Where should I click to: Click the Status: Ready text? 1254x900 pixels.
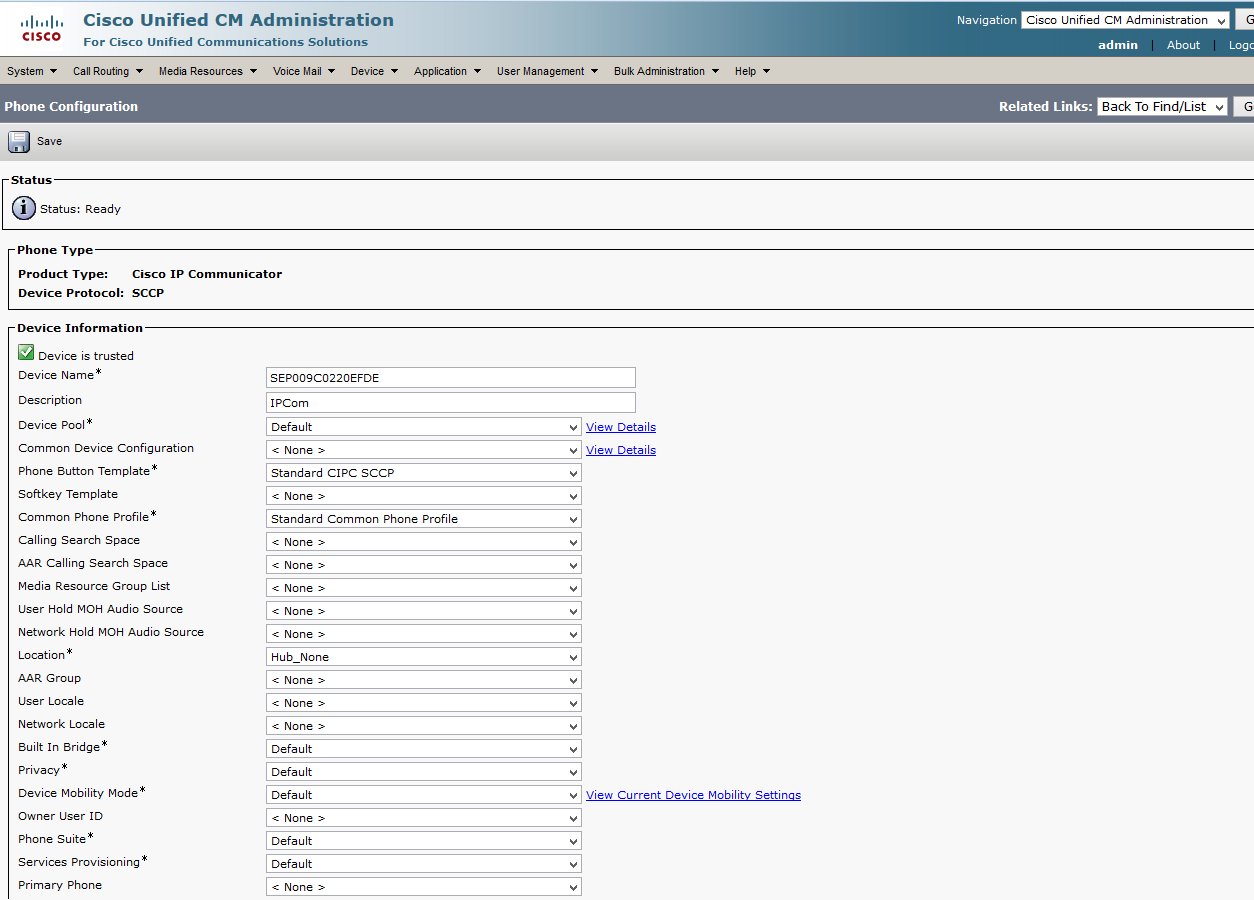pos(80,209)
